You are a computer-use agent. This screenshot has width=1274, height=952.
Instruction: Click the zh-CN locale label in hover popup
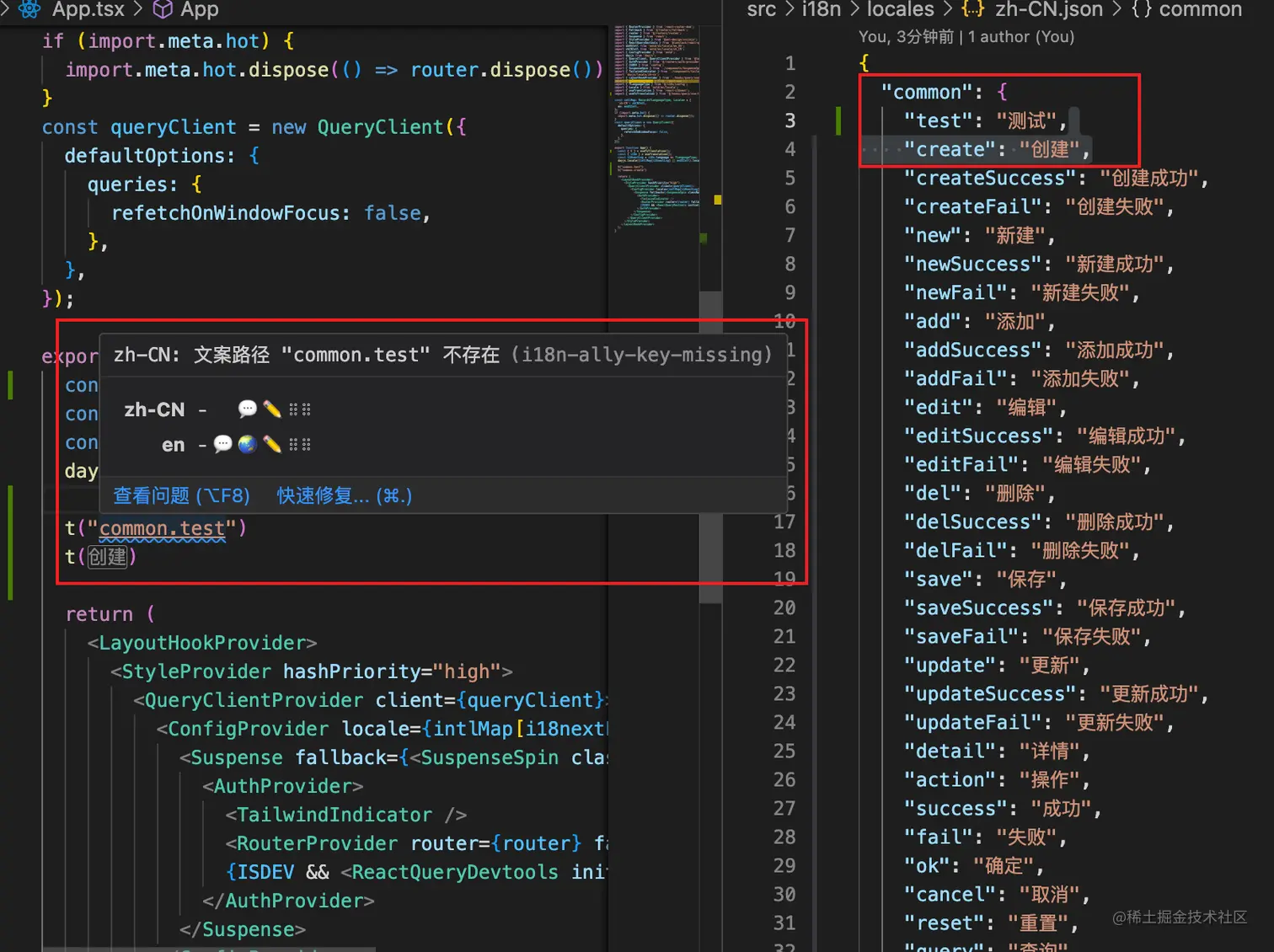click(154, 409)
